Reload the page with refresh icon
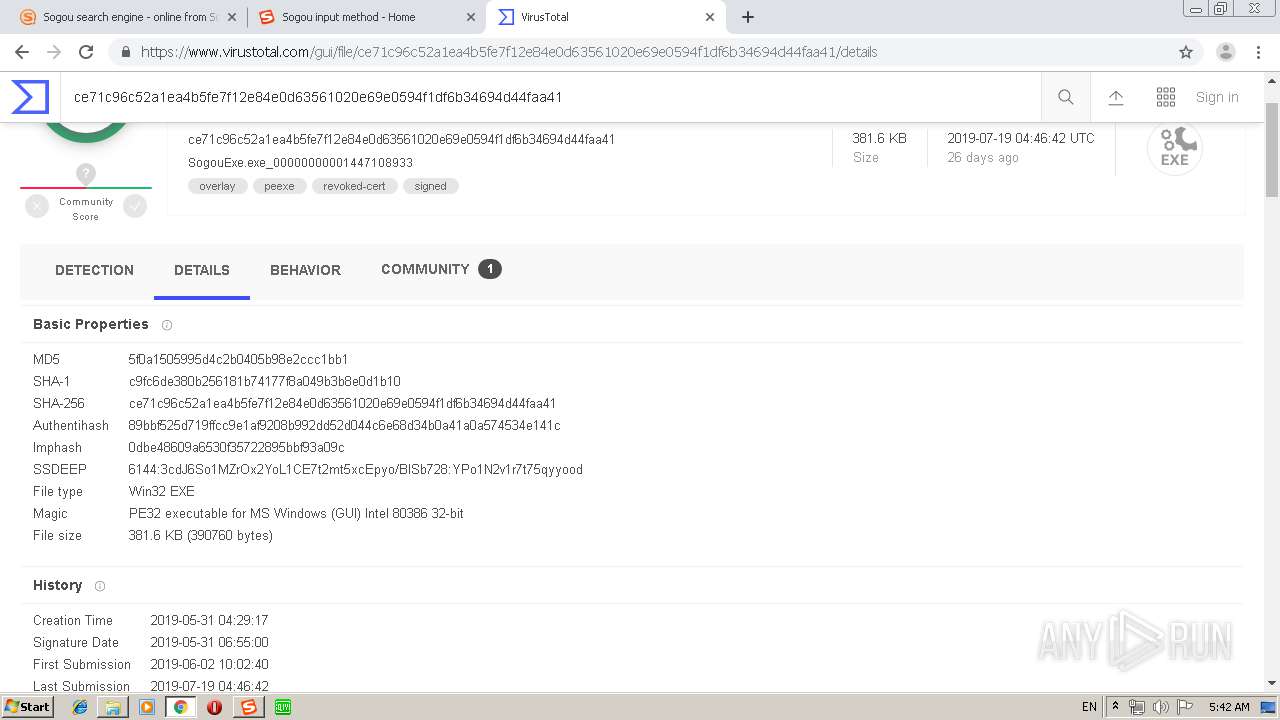The height and width of the screenshot is (720, 1280). click(86, 52)
